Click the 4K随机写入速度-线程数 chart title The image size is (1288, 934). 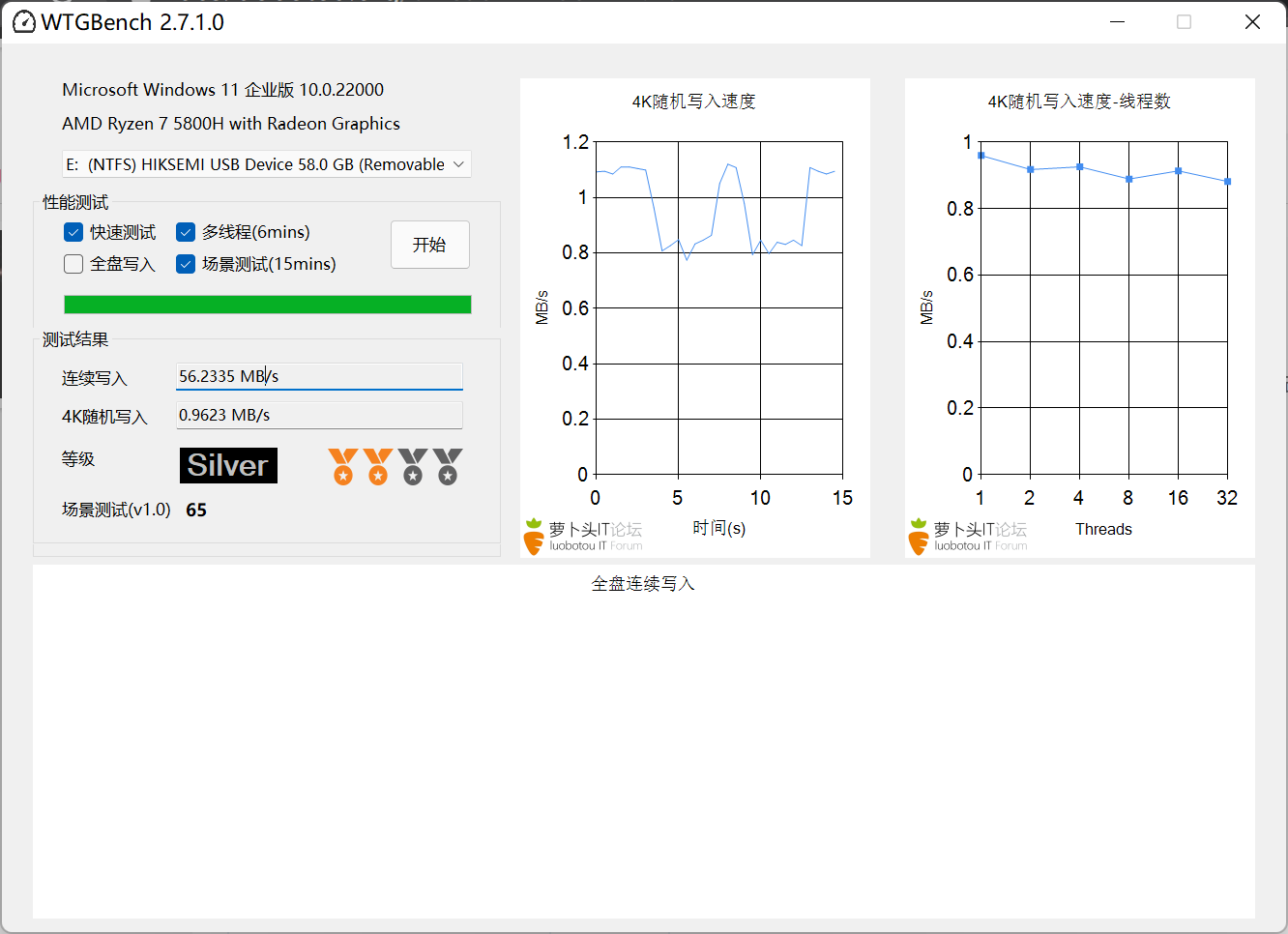coord(1079,102)
